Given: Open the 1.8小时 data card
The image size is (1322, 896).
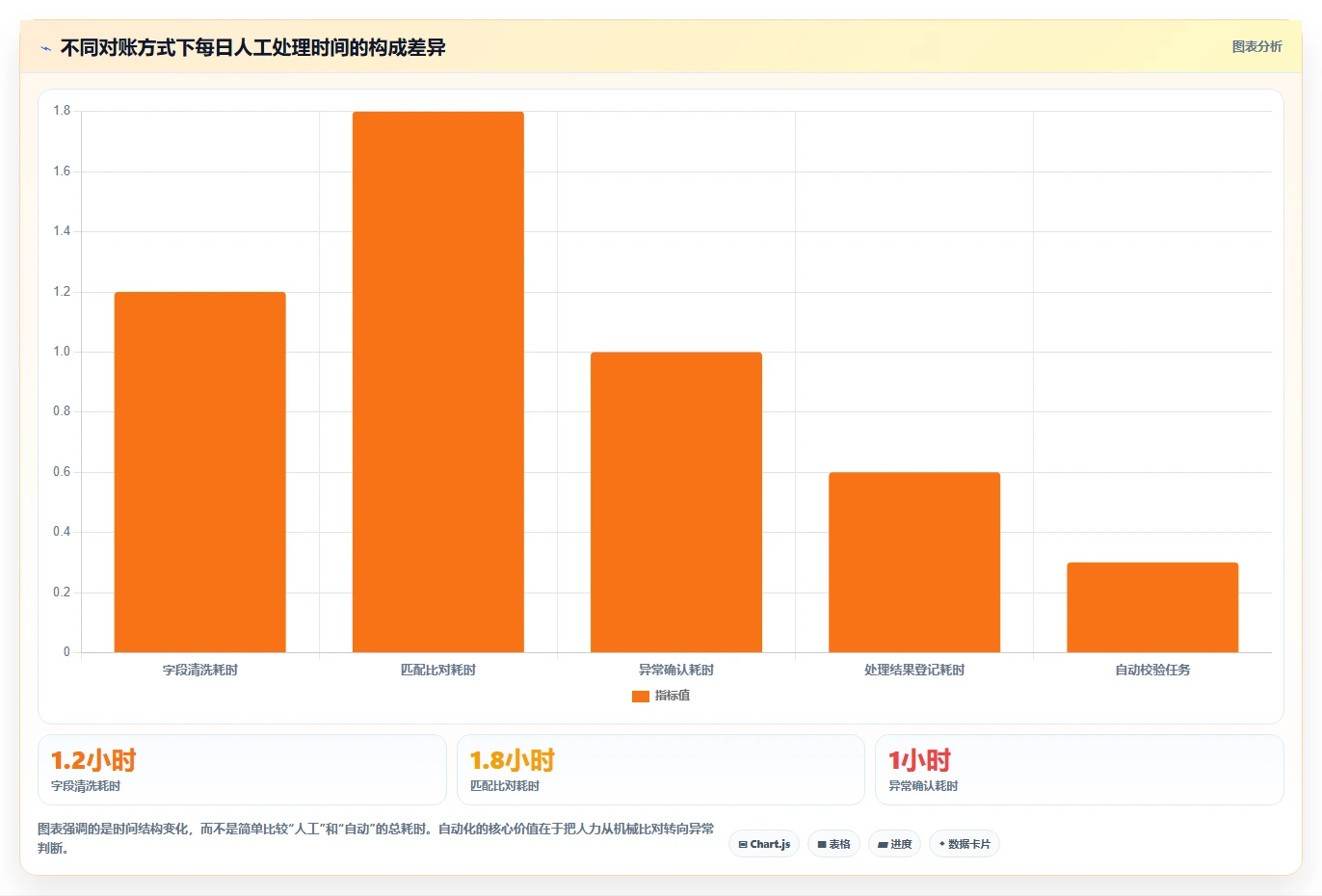Looking at the screenshot, I should pos(661,770).
